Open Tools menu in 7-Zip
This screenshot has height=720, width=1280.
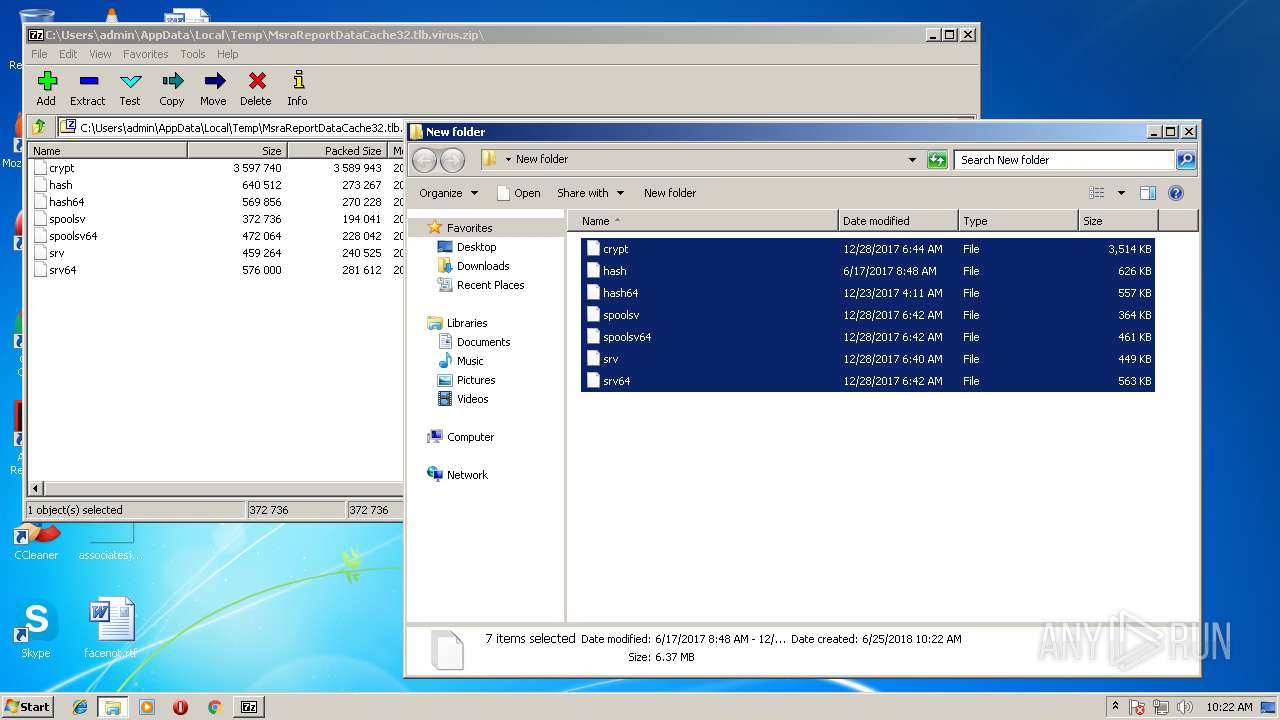point(193,54)
